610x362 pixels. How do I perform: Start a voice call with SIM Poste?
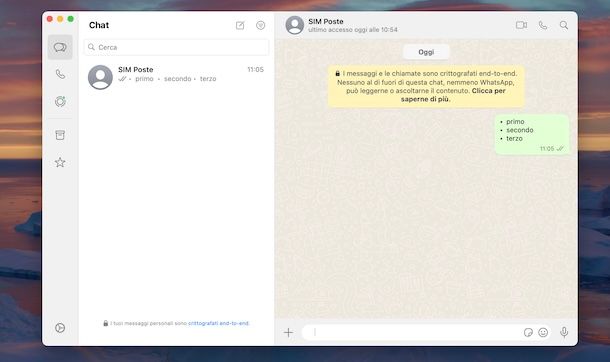543,25
